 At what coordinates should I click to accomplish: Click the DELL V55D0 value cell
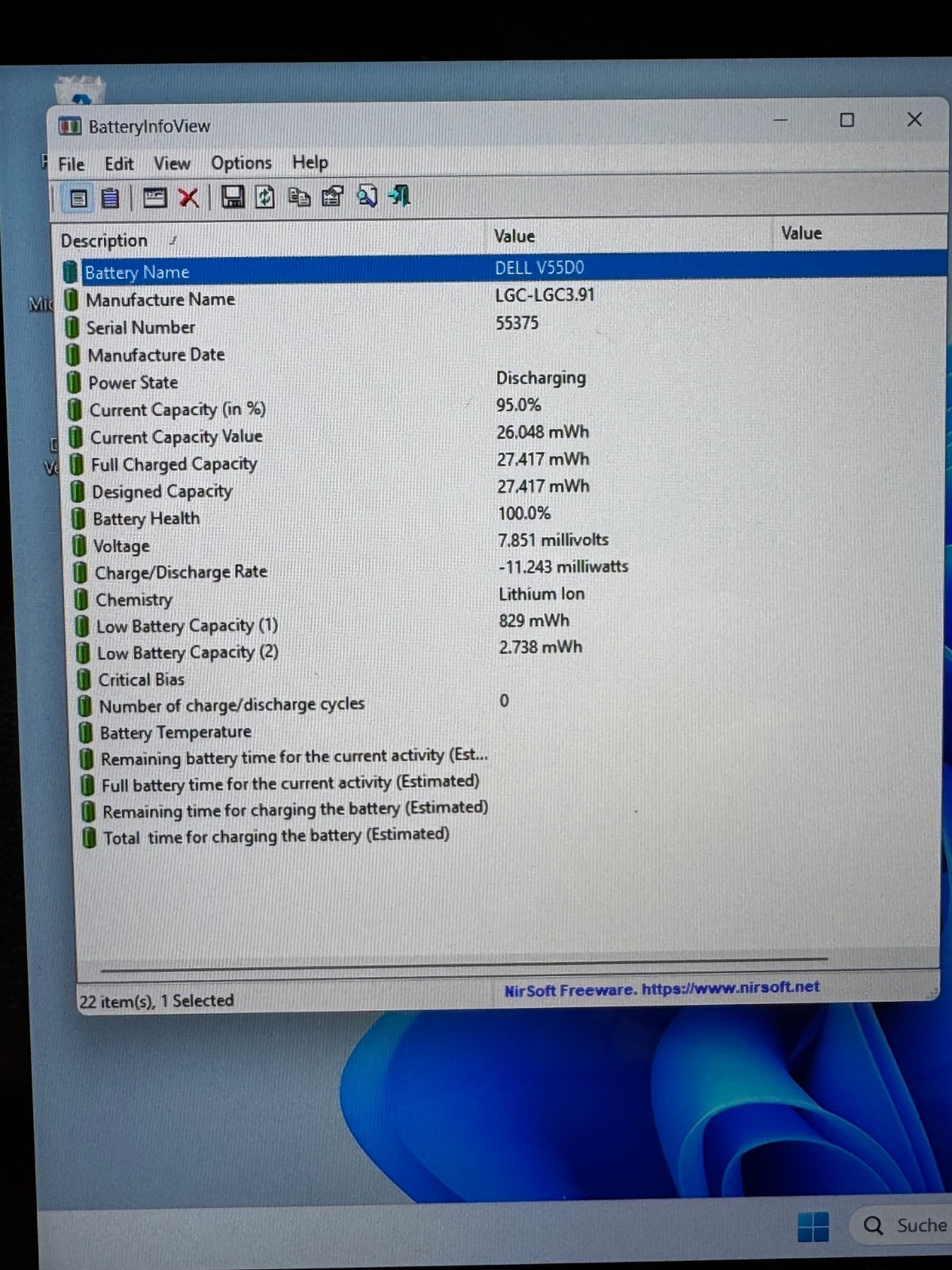pyautogui.click(x=539, y=268)
